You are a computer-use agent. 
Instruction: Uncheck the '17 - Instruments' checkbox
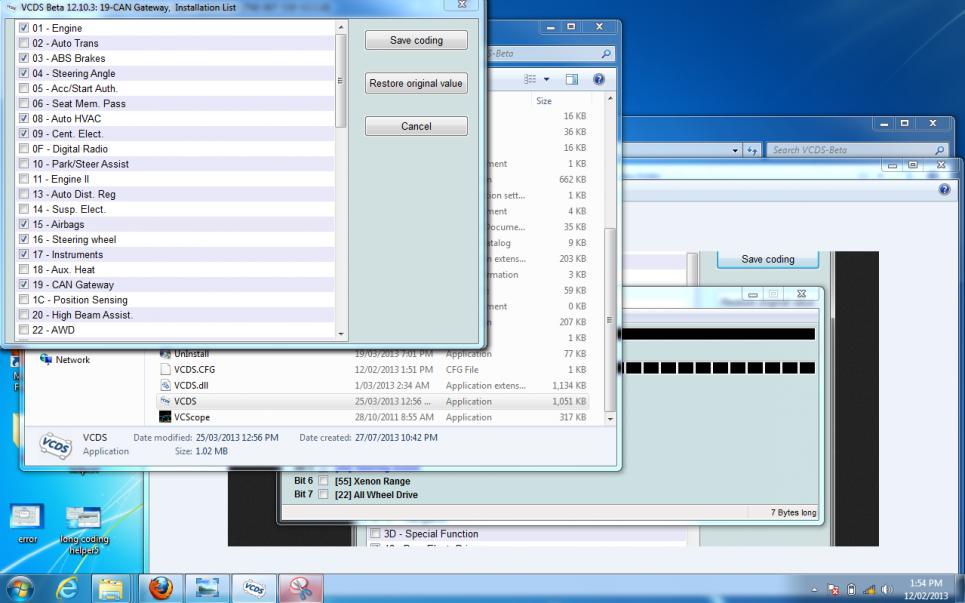point(24,254)
